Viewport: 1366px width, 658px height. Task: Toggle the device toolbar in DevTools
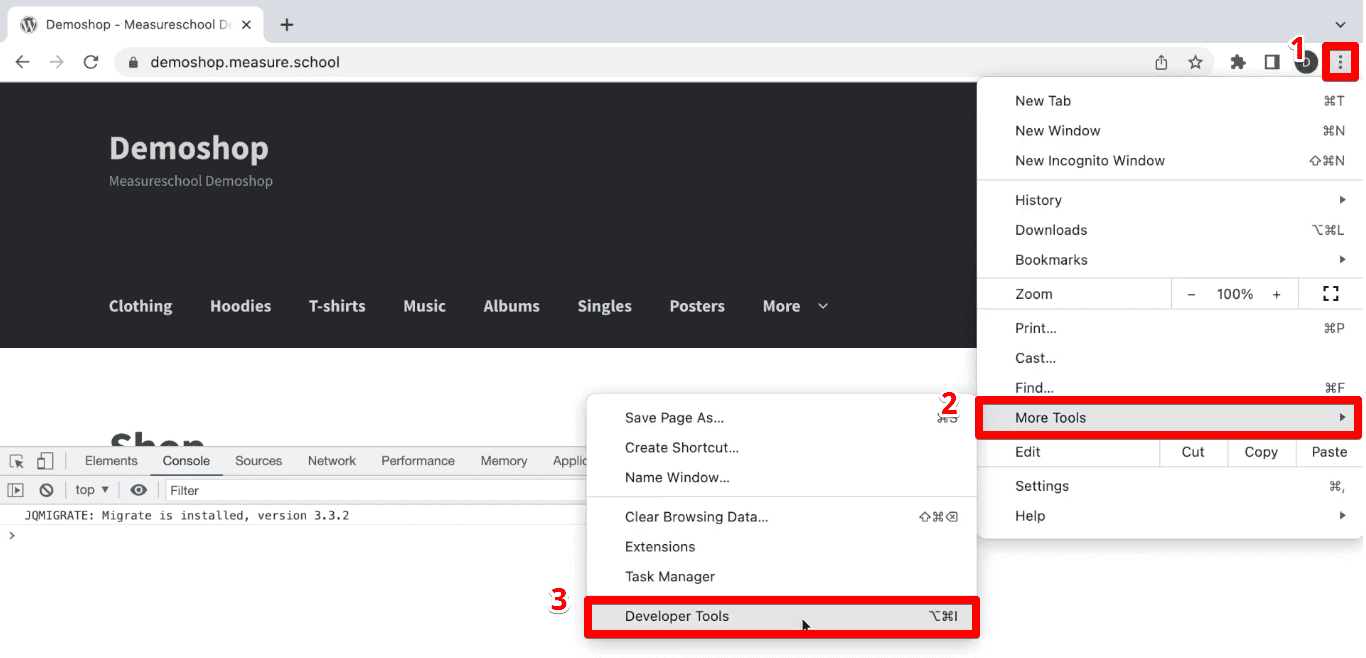[x=42, y=460]
